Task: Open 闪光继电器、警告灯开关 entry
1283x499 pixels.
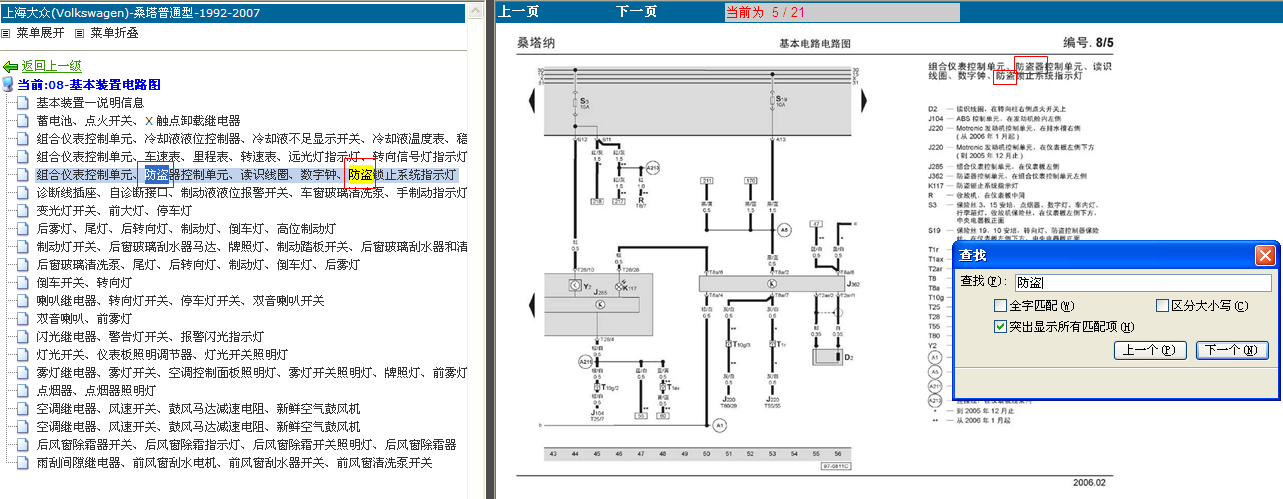Action: [x=150, y=336]
